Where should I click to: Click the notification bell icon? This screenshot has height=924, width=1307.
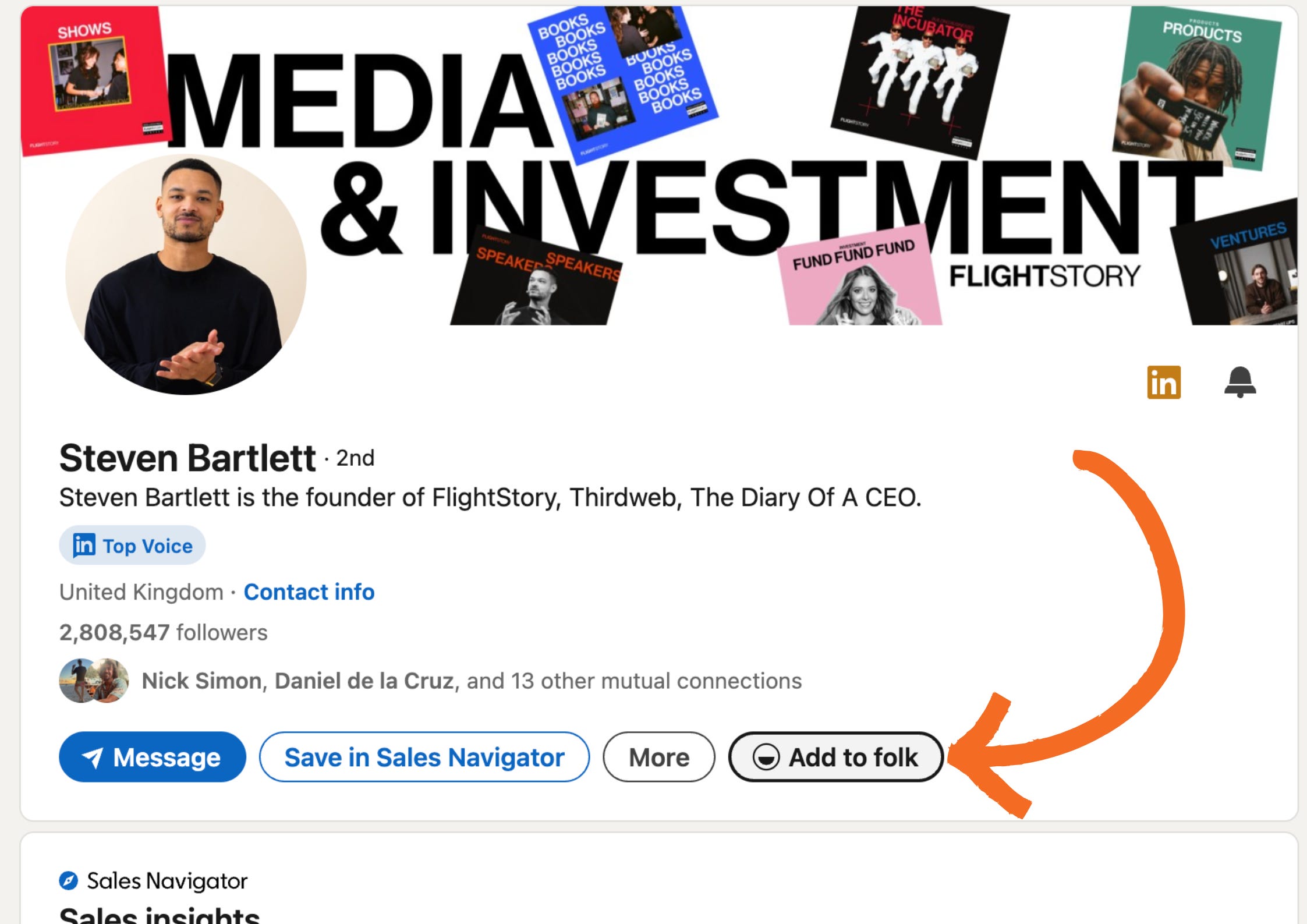[1240, 383]
